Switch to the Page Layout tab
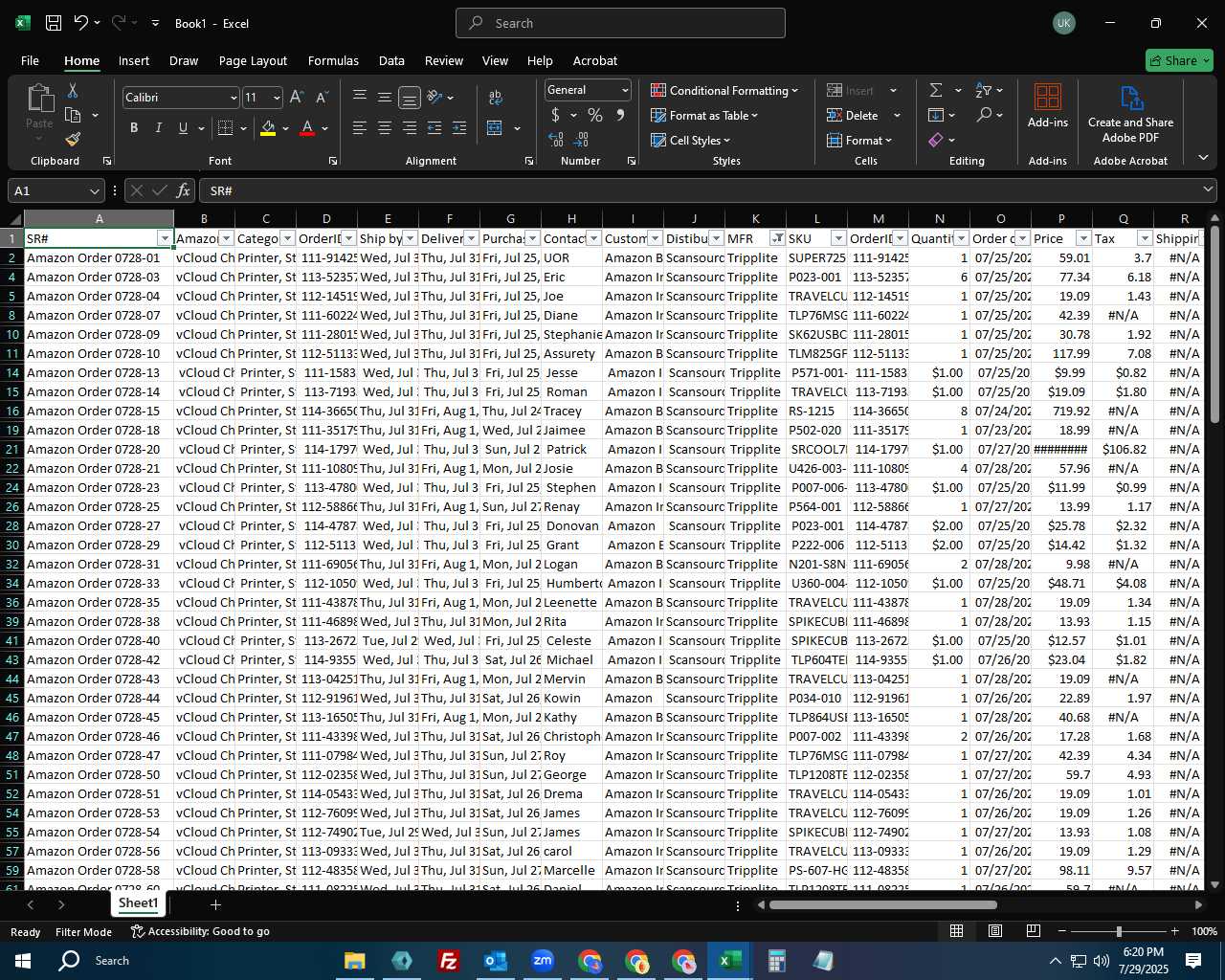 tap(253, 60)
